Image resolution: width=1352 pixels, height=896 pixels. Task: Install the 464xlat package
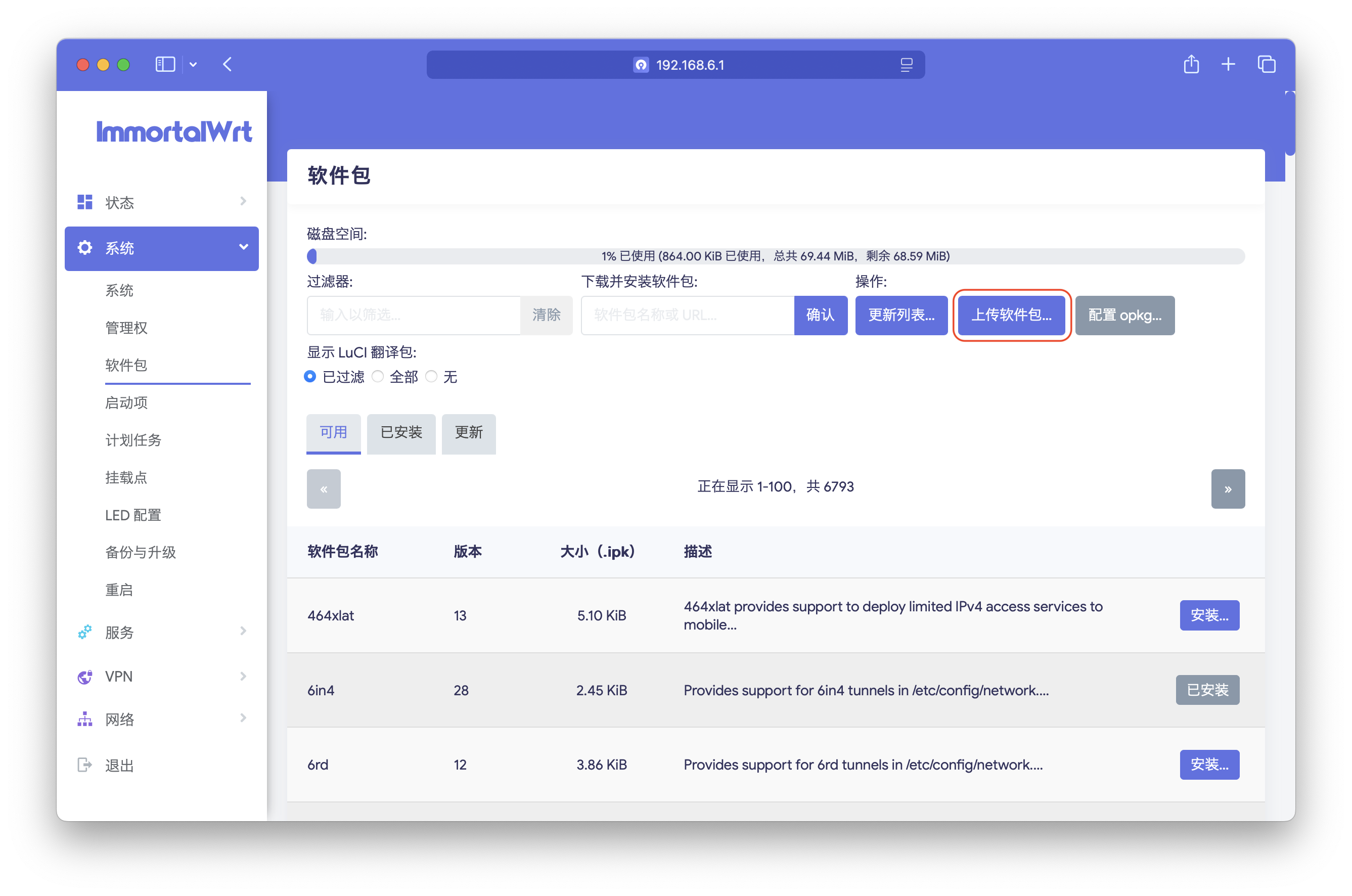(x=1209, y=615)
